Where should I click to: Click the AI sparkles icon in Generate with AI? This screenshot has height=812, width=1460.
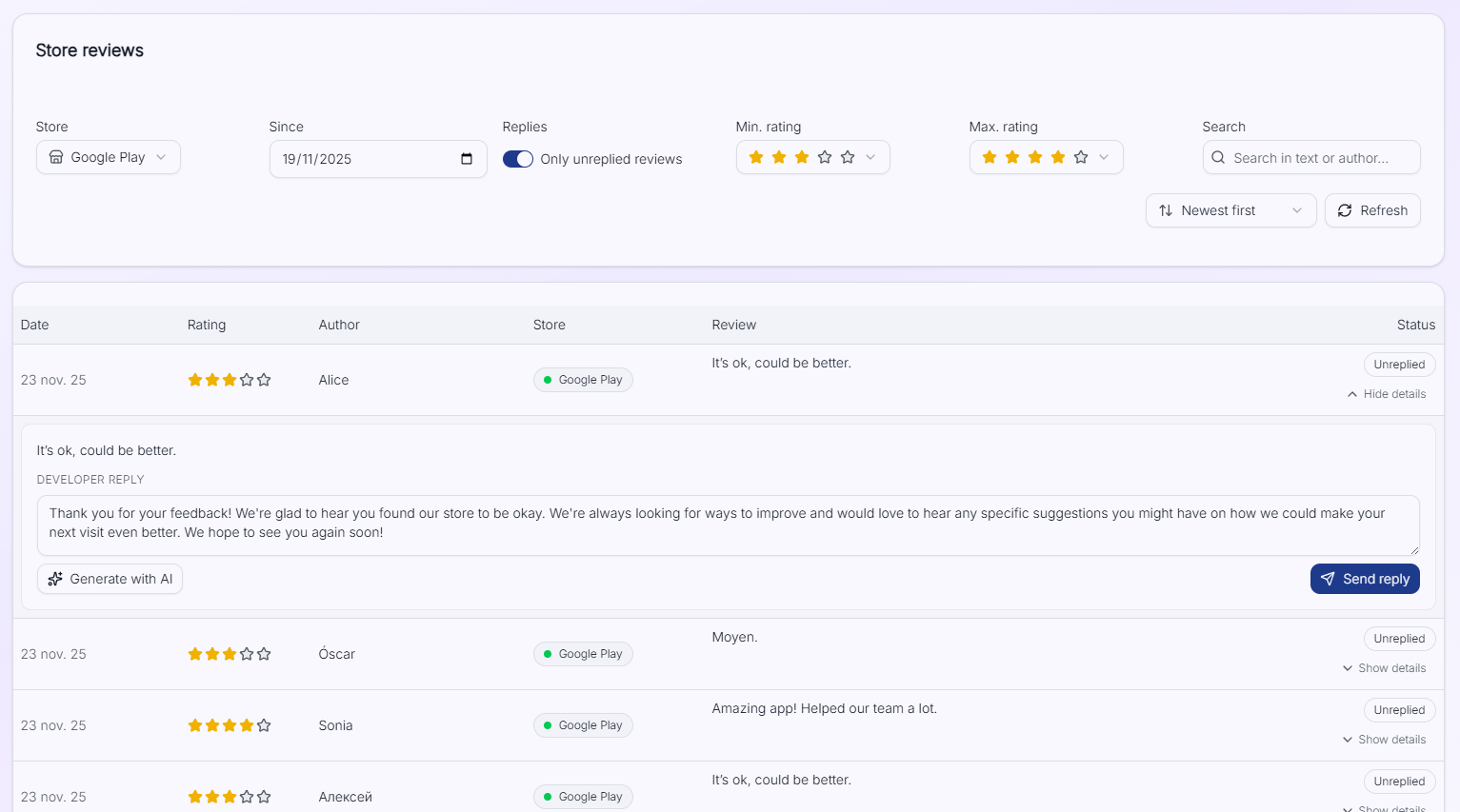click(55, 579)
